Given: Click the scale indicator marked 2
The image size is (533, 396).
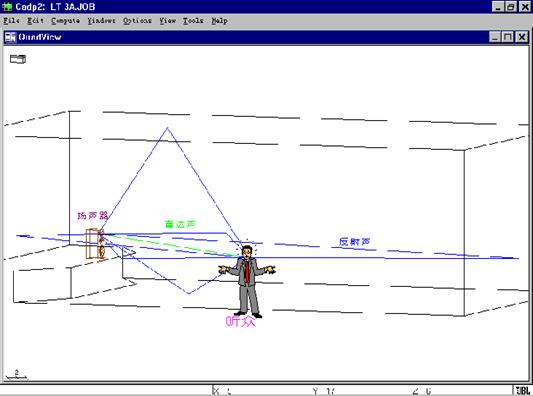Looking at the screenshot, I should coord(16,374).
